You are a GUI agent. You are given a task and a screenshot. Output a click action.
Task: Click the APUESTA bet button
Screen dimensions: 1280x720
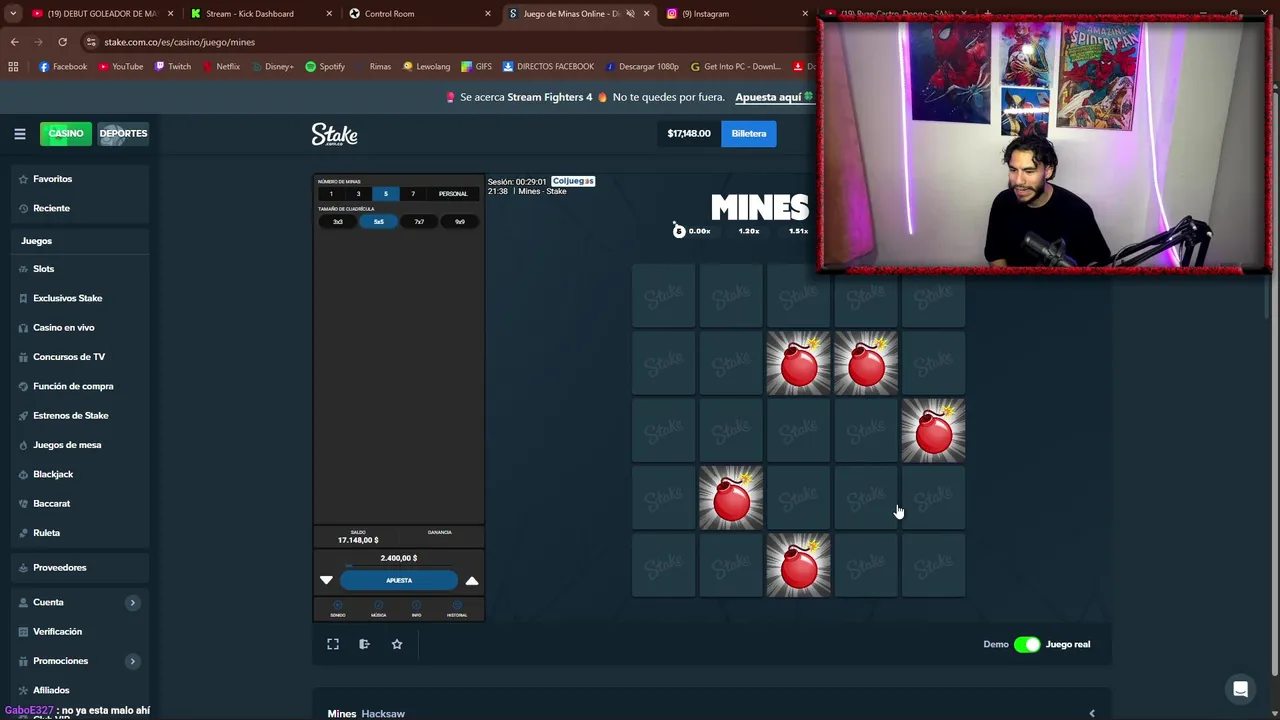coord(399,580)
